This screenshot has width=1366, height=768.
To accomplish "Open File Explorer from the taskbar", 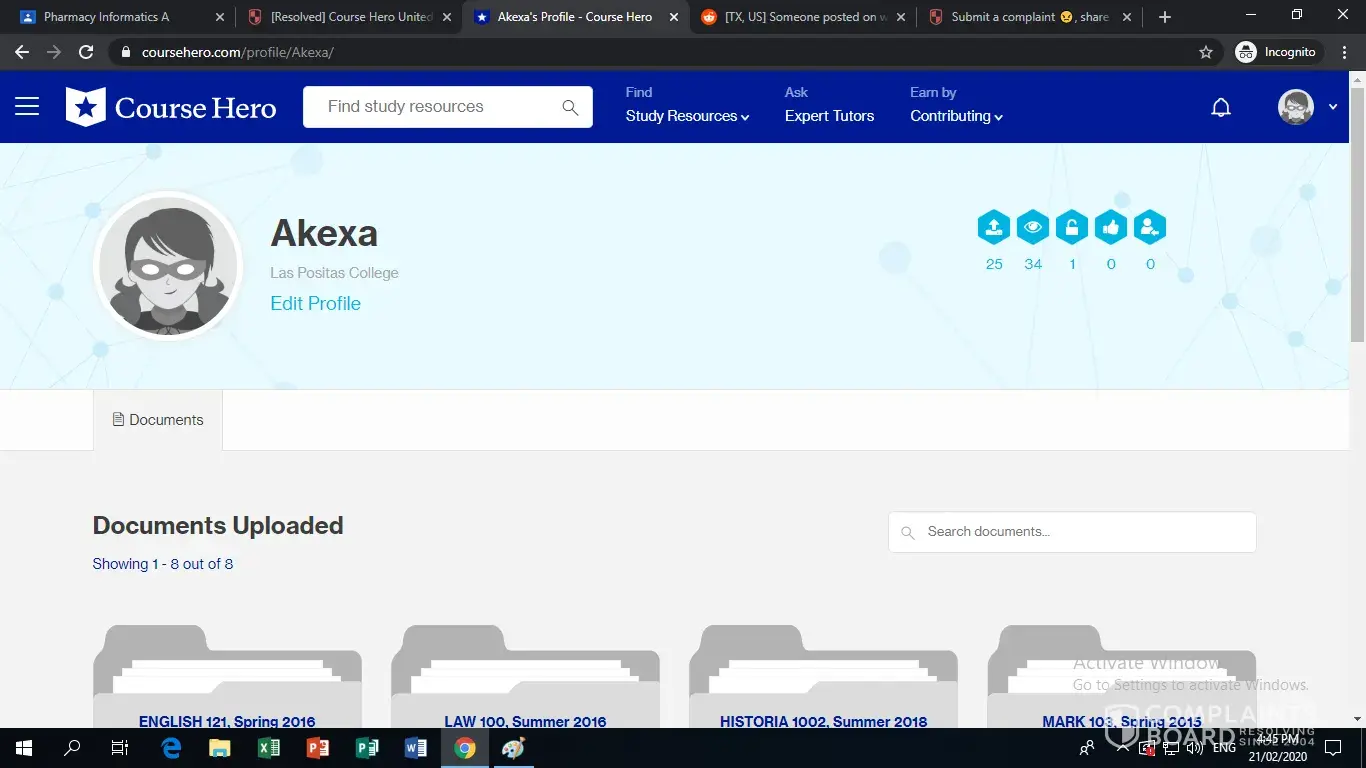I will pos(220,748).
